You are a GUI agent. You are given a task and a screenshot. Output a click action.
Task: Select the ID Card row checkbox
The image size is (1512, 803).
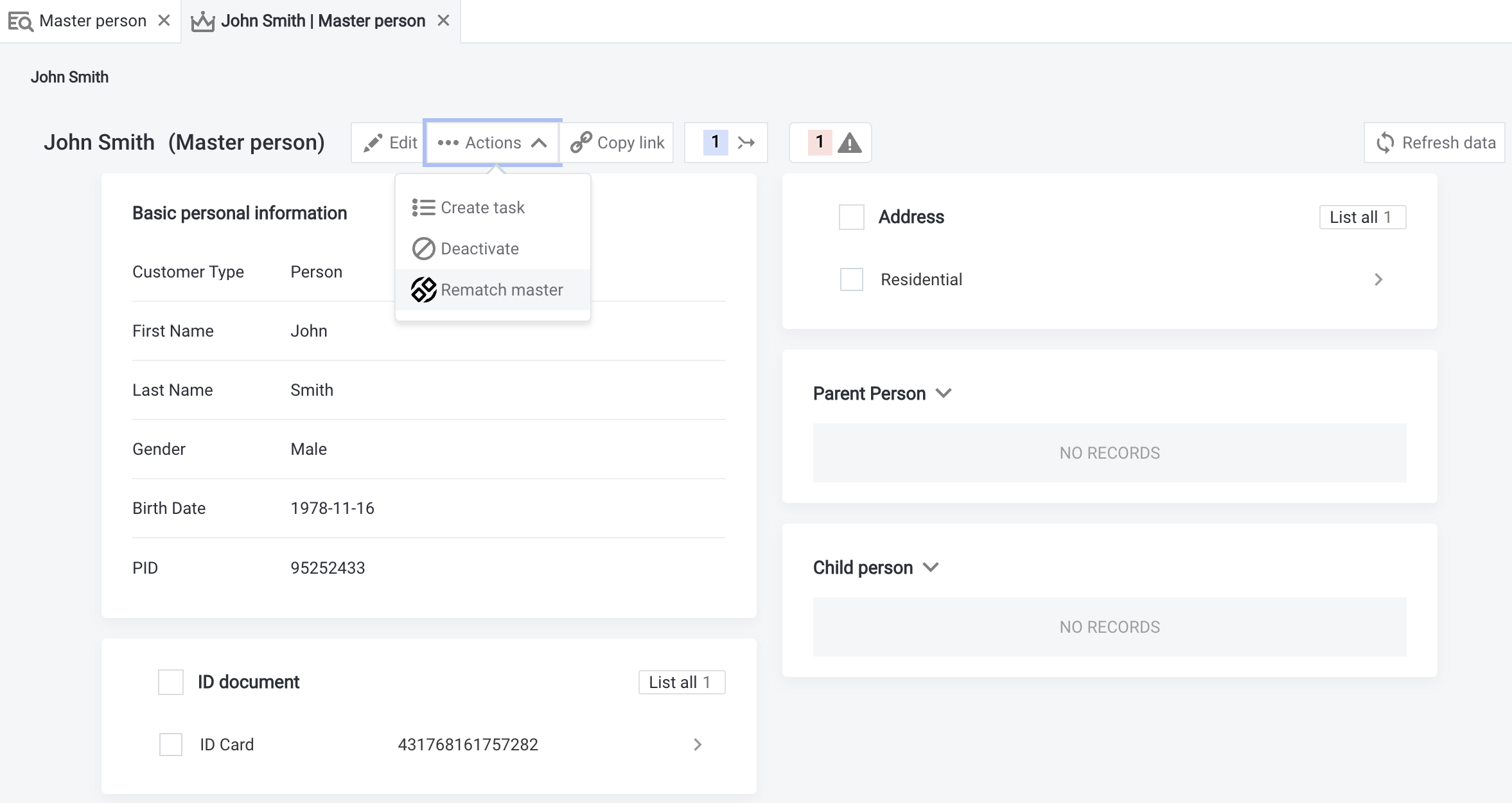171,745
